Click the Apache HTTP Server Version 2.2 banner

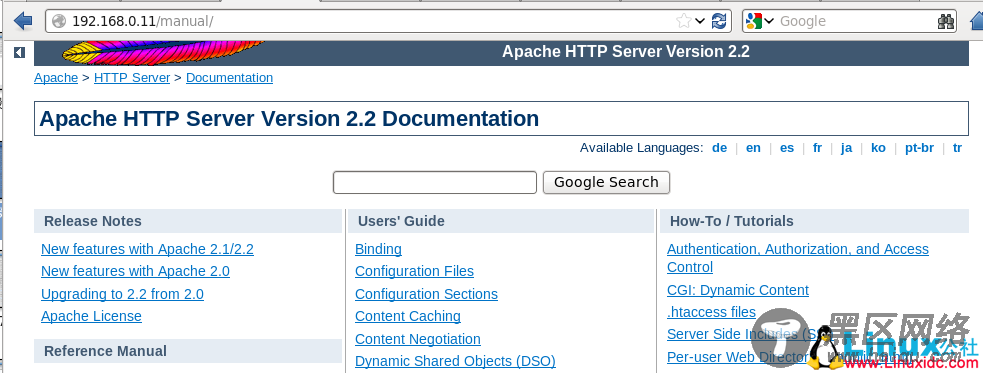point(626,51)
